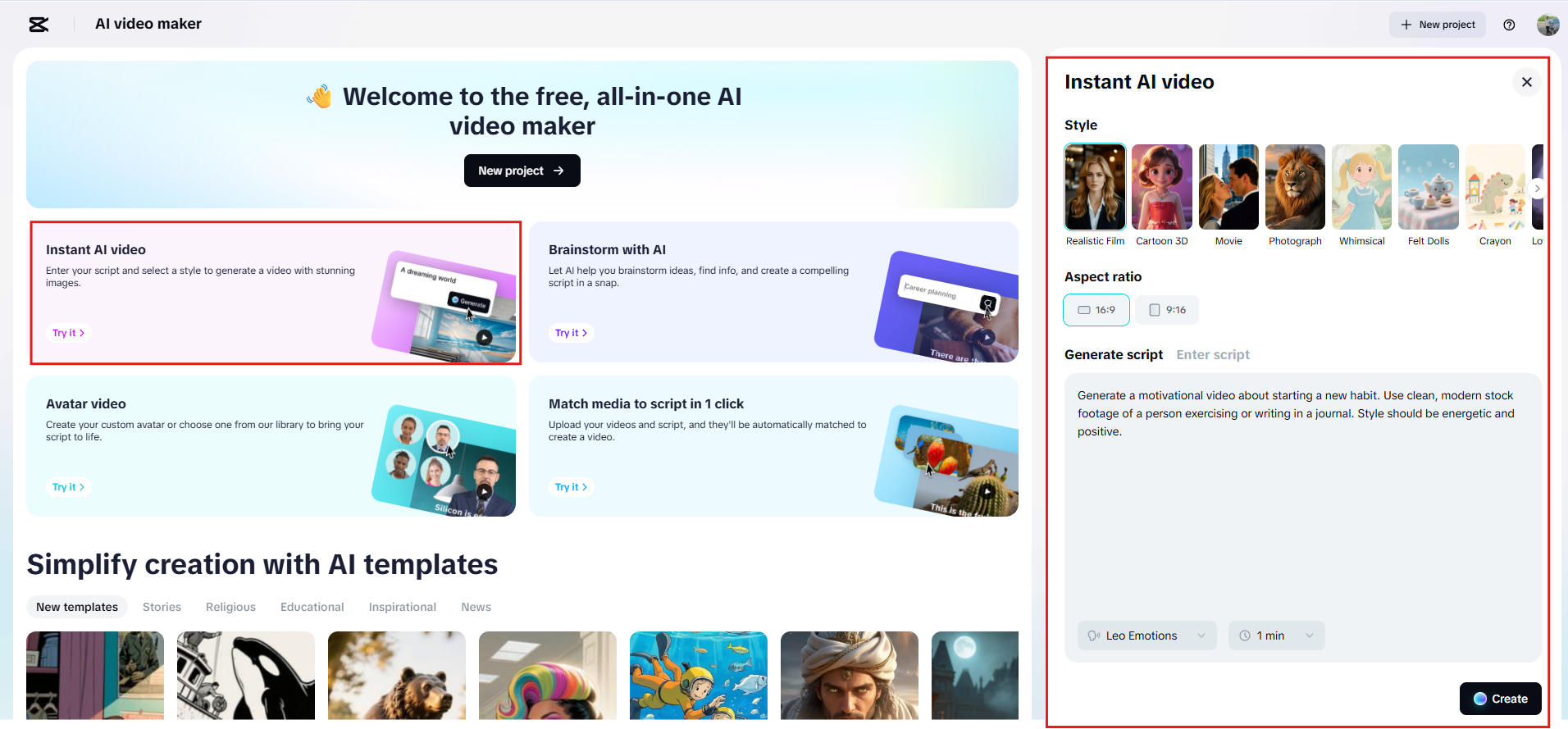Select the Inspirational templates tab
The height and width of the screenshot is (729, 1568).
tap(402, 607)
